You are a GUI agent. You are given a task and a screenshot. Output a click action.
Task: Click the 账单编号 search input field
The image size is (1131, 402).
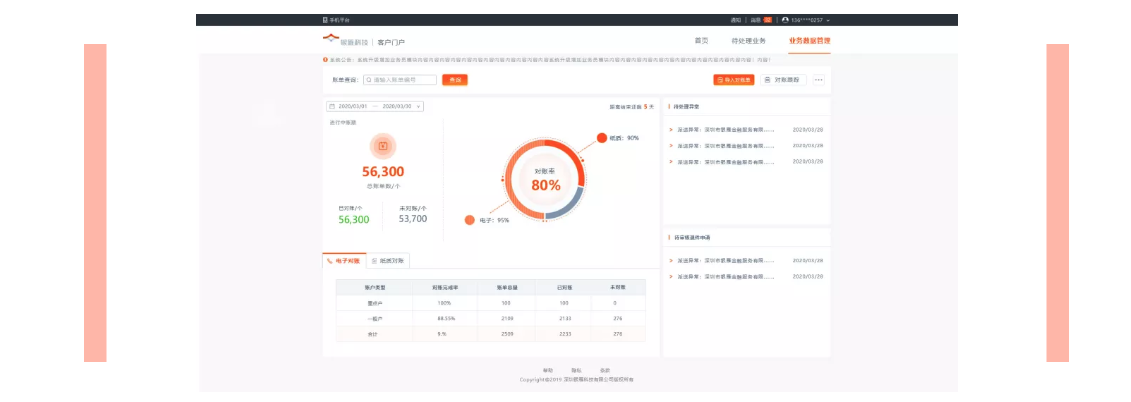400,80
